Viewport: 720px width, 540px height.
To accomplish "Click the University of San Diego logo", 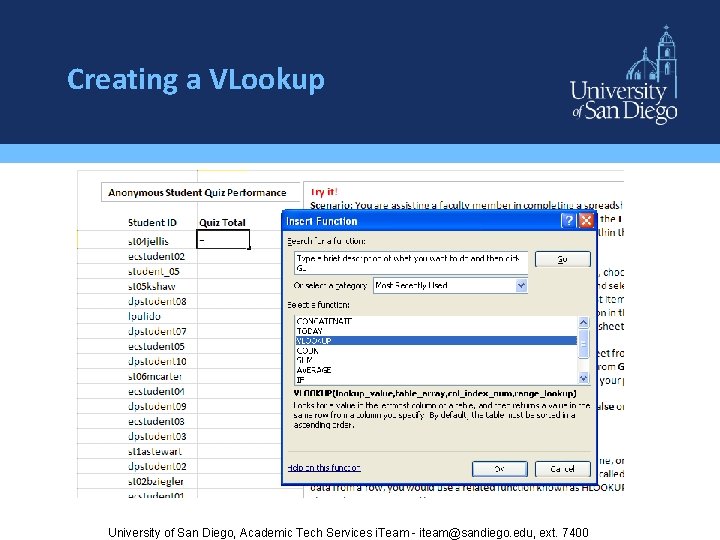I will point(624,75).
